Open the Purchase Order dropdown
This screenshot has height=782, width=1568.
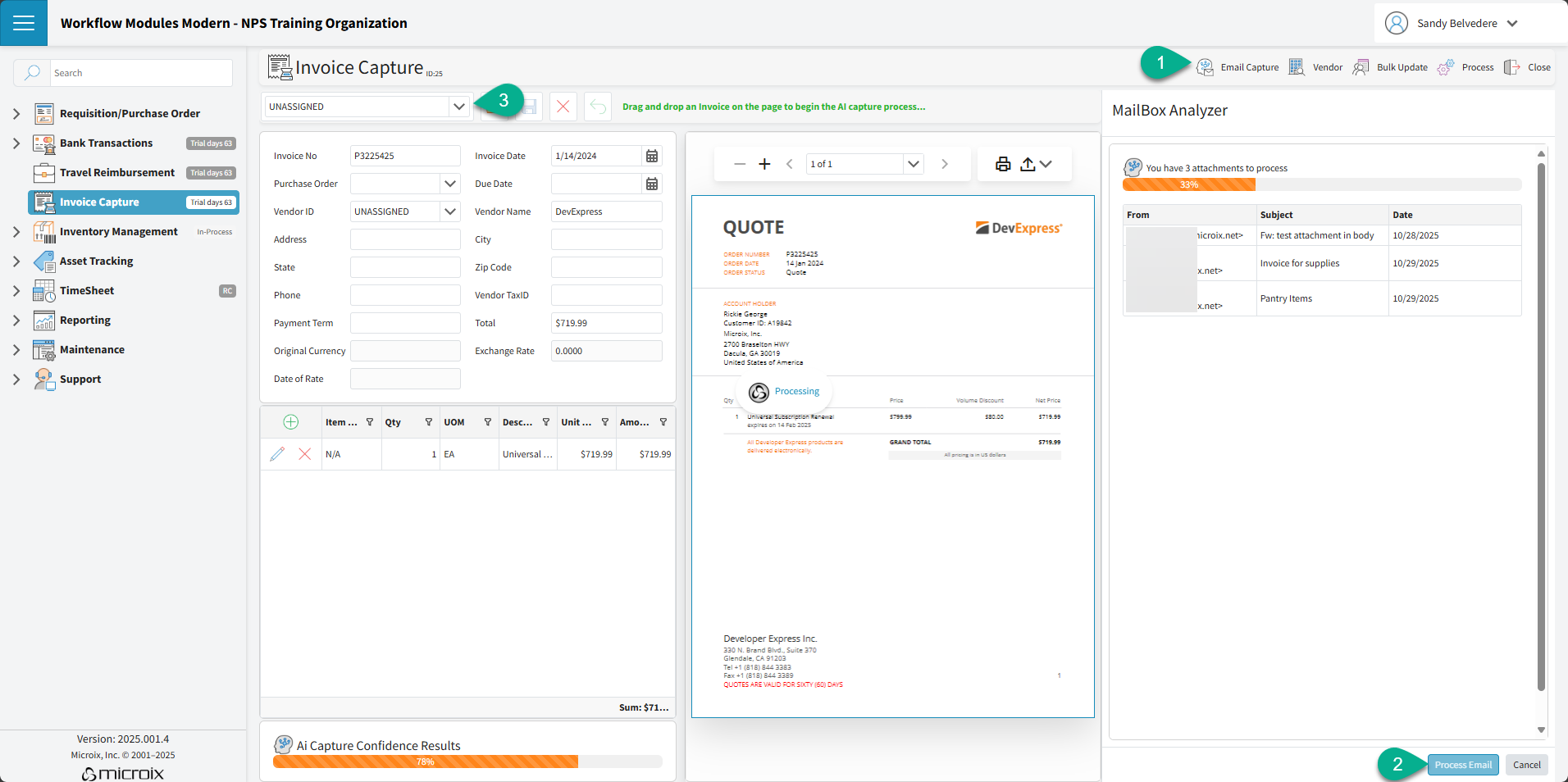tap(450, 184)
